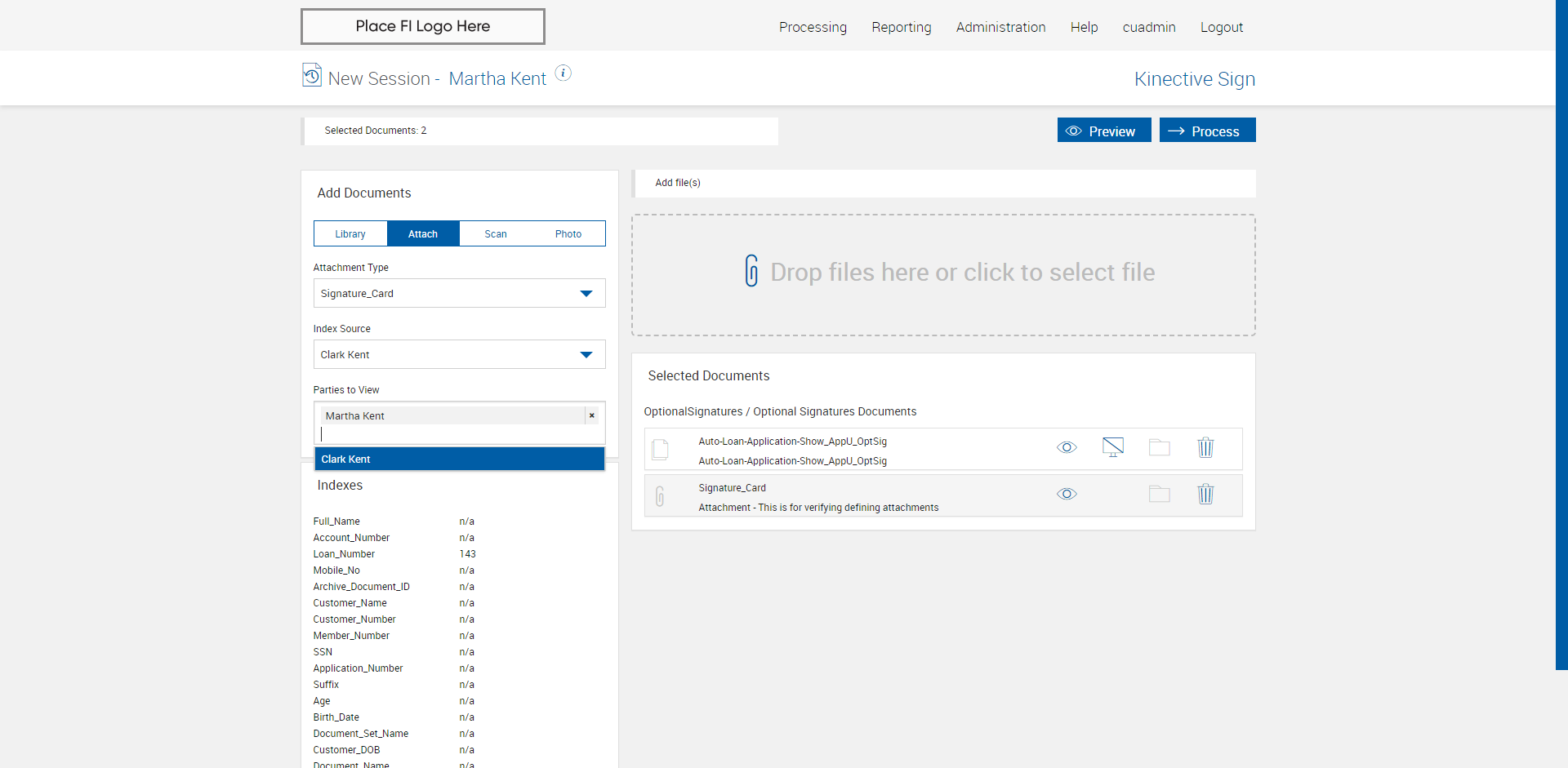Image resolution: width=1568 pixels, height=768 pixels.
Task: Delete the Auto-Loan-Application document via trash icon
Action: pyautogui.click(x=1205, y=447)
